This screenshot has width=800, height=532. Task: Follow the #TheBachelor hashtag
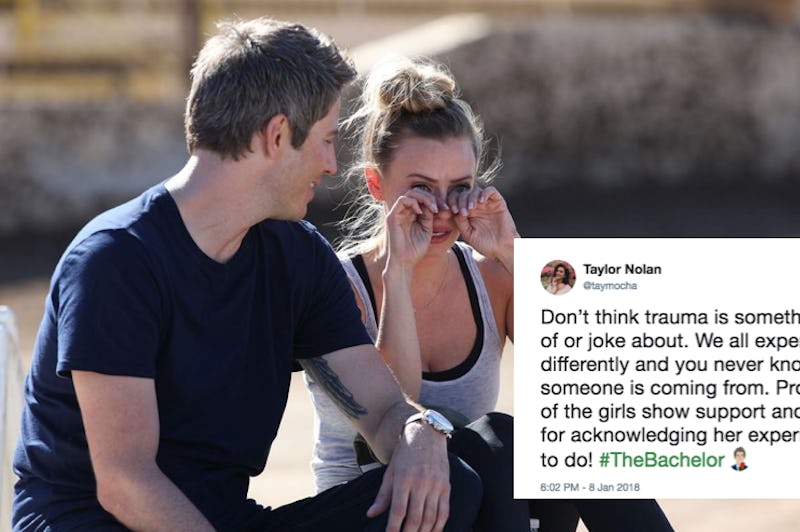[662, 460]
